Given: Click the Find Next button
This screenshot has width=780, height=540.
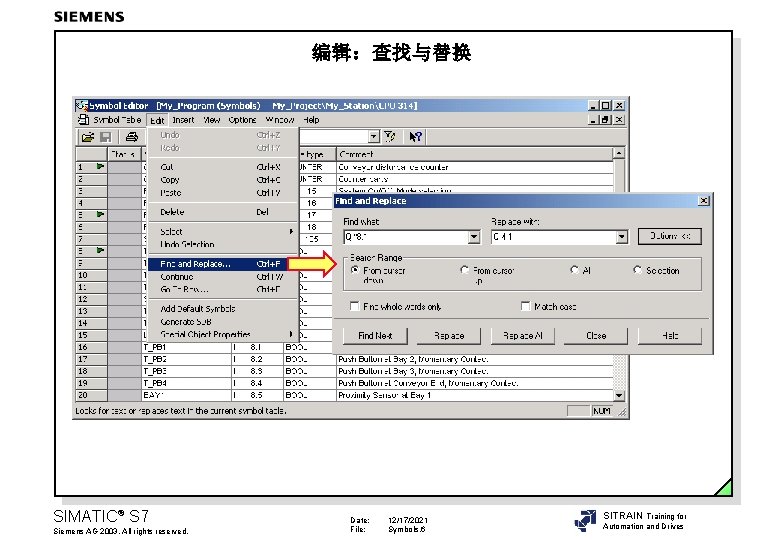Looking at the screenshot, I should pyautogui.click(x=375, y=336).
